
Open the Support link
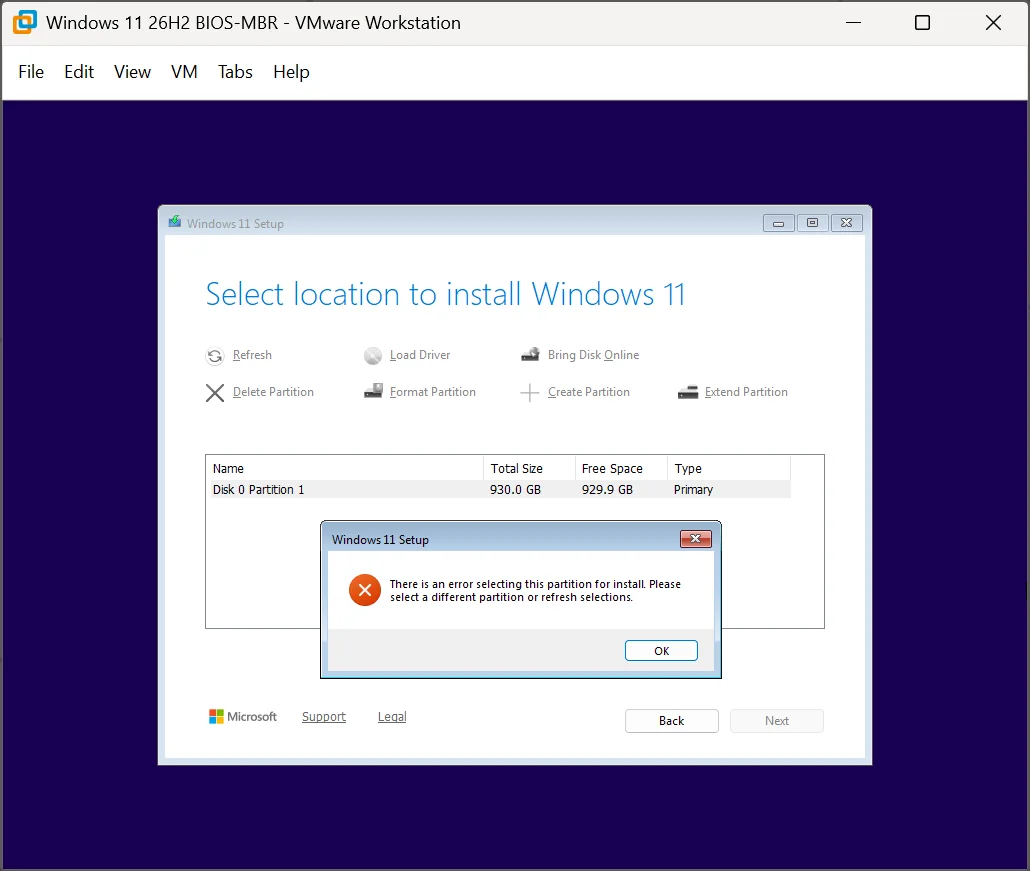(324, 717)
